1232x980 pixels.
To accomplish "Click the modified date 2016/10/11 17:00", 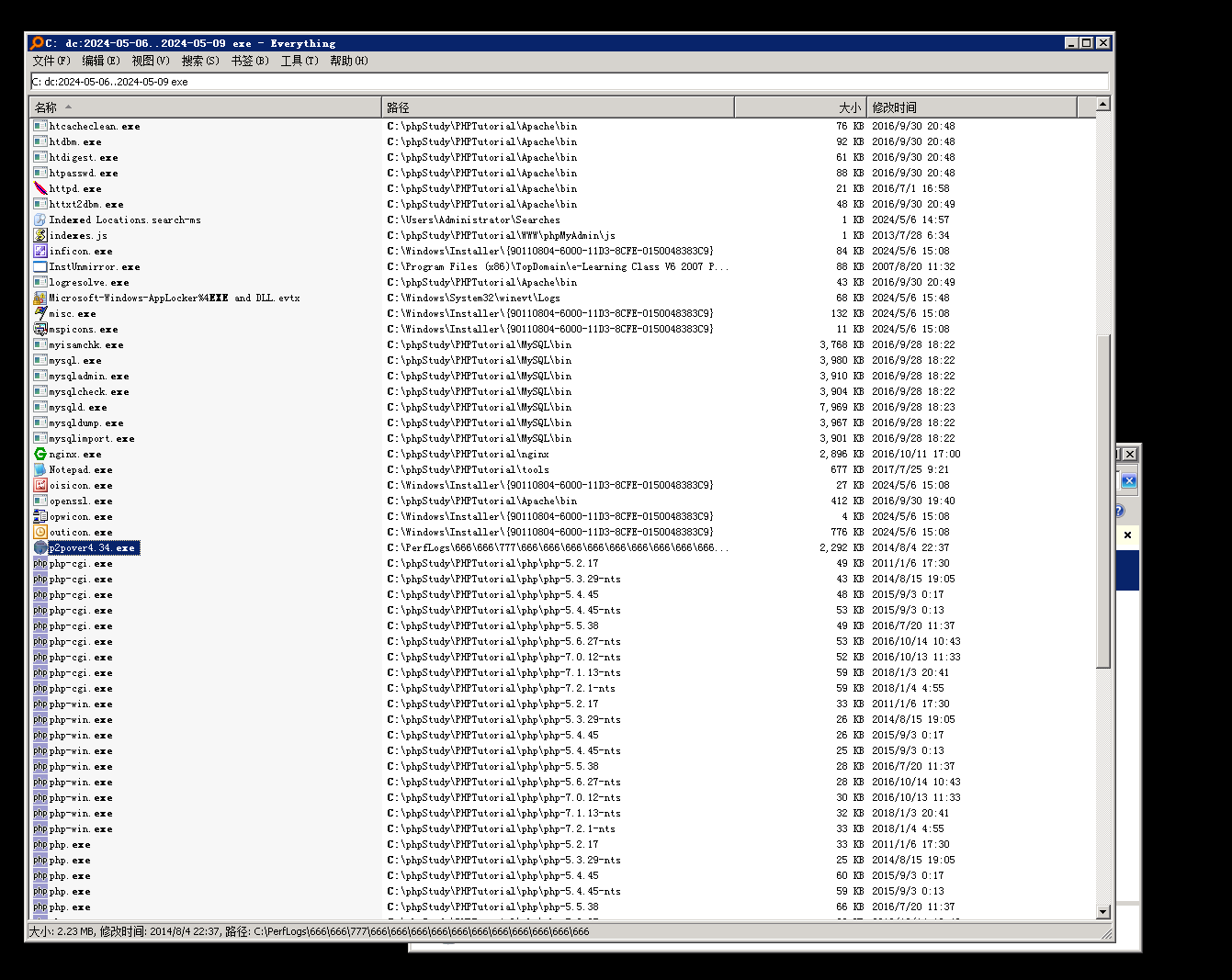I will [917, 454].
